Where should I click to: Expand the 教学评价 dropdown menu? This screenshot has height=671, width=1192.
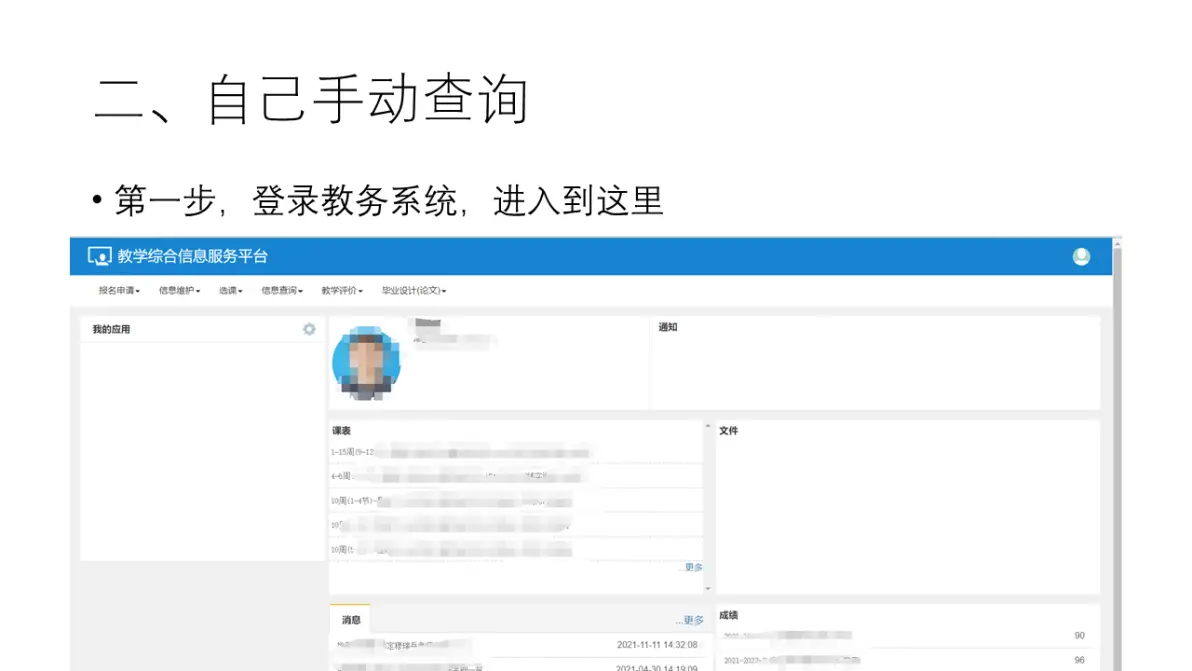(x=342, y=290)
